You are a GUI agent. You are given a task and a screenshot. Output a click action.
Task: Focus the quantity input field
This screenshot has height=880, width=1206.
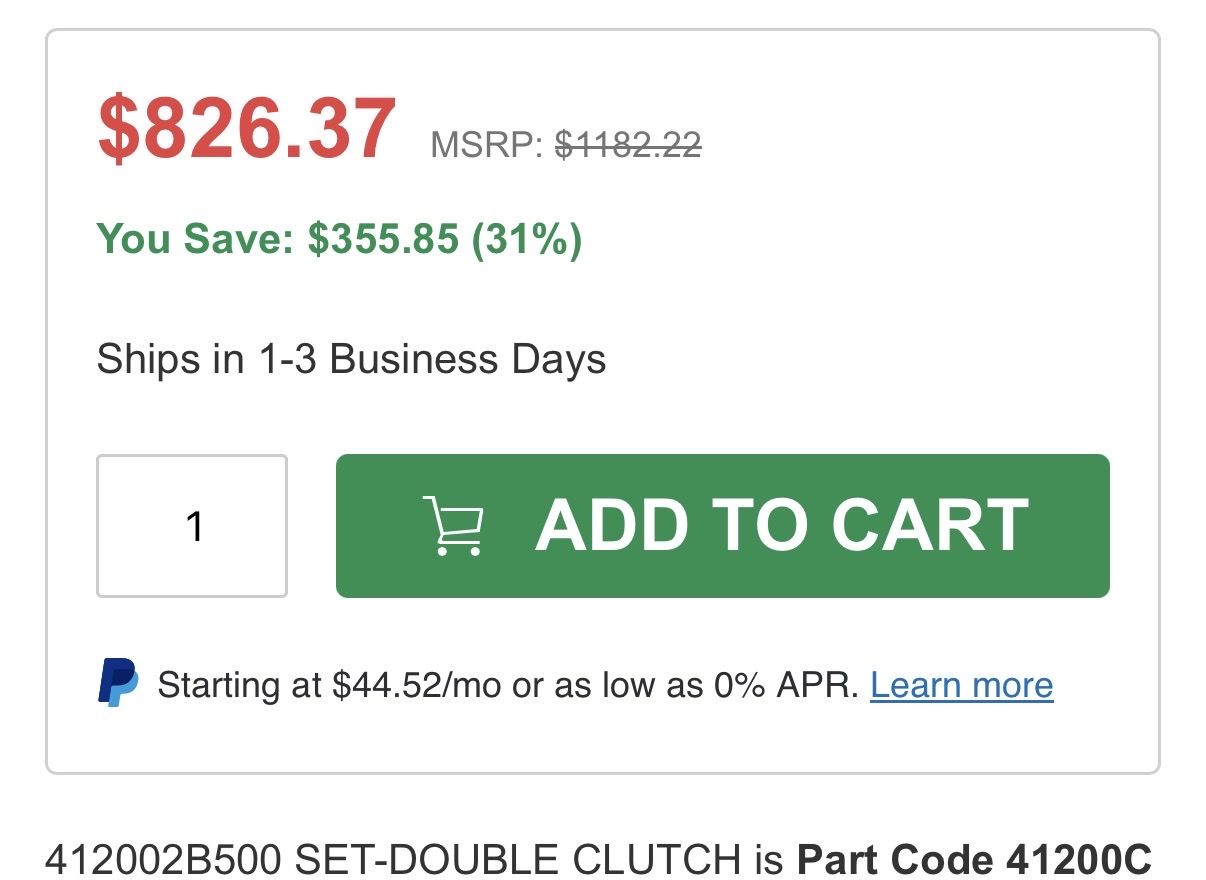point(192,526)
